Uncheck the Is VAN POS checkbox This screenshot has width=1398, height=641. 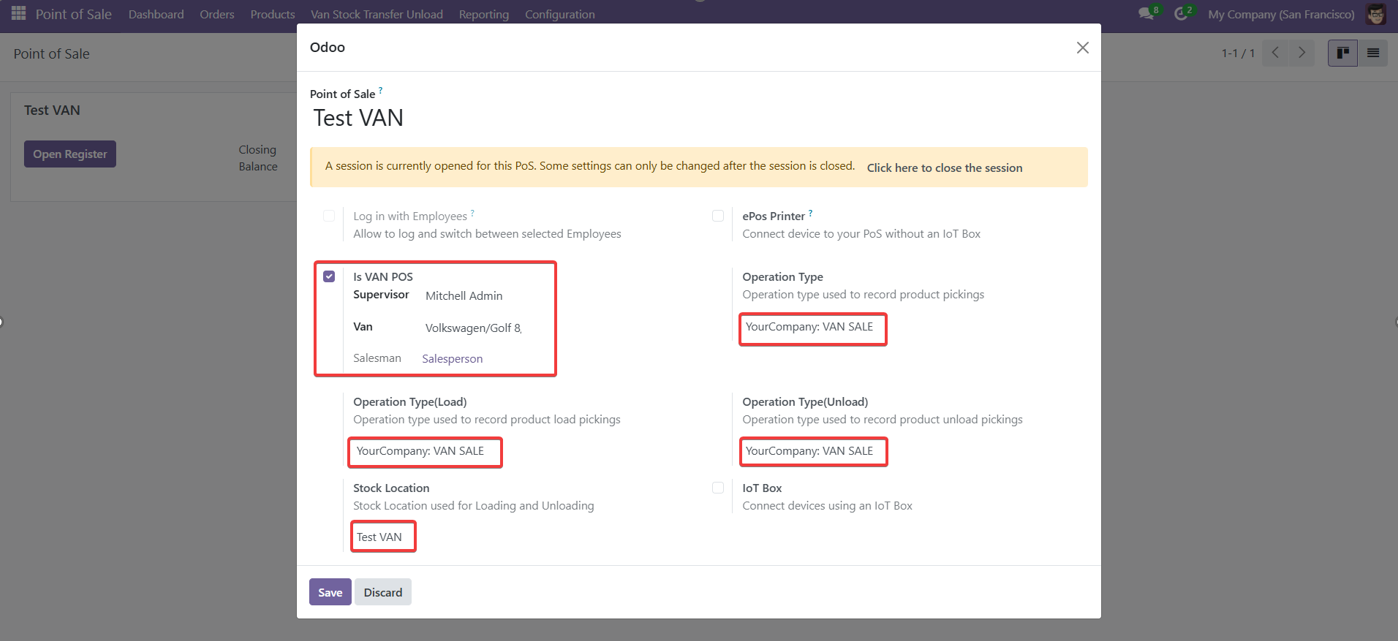tap(329, 275)
